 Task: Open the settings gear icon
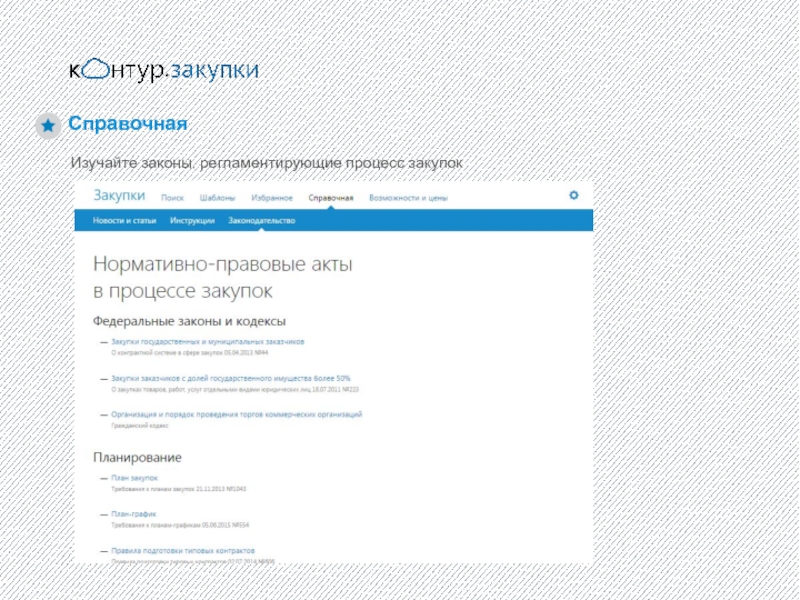coord(573,195)
